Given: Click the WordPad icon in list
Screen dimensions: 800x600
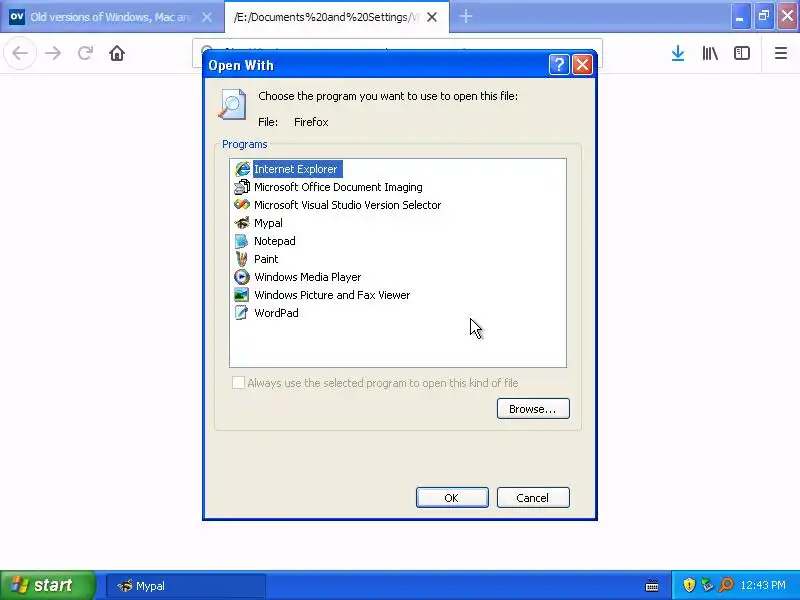Looking at the screenshot, I should 242,313.
